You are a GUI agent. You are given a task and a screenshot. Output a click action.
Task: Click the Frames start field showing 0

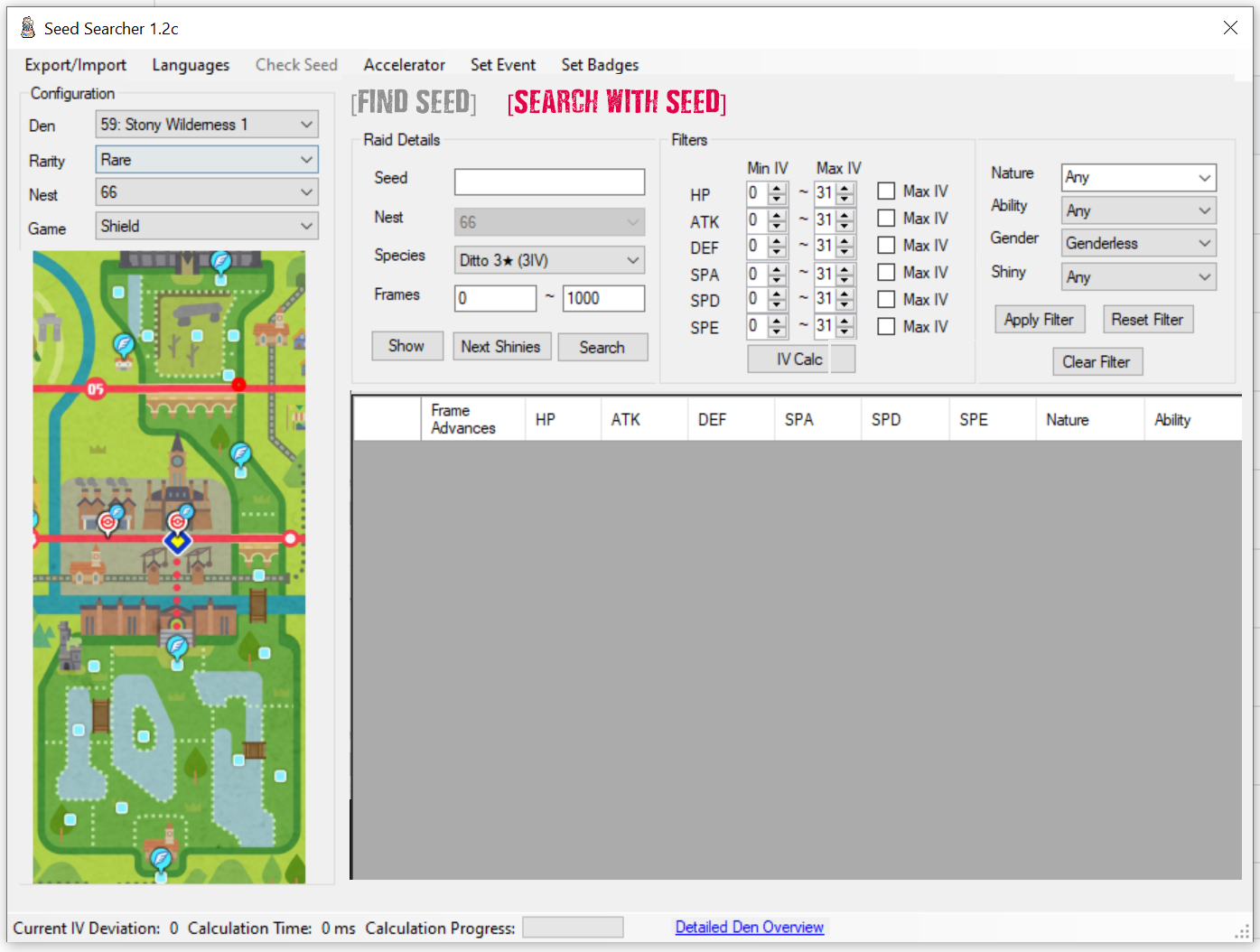click(x=495, y=298)
